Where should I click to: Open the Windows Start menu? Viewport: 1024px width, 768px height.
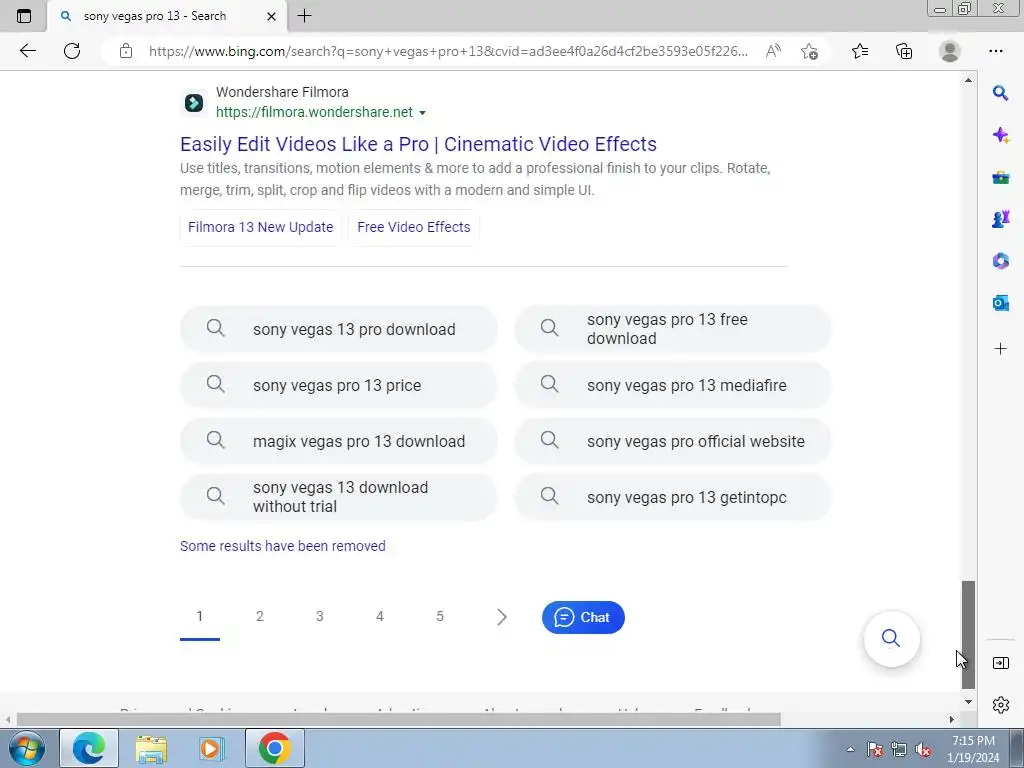(27, 748)
